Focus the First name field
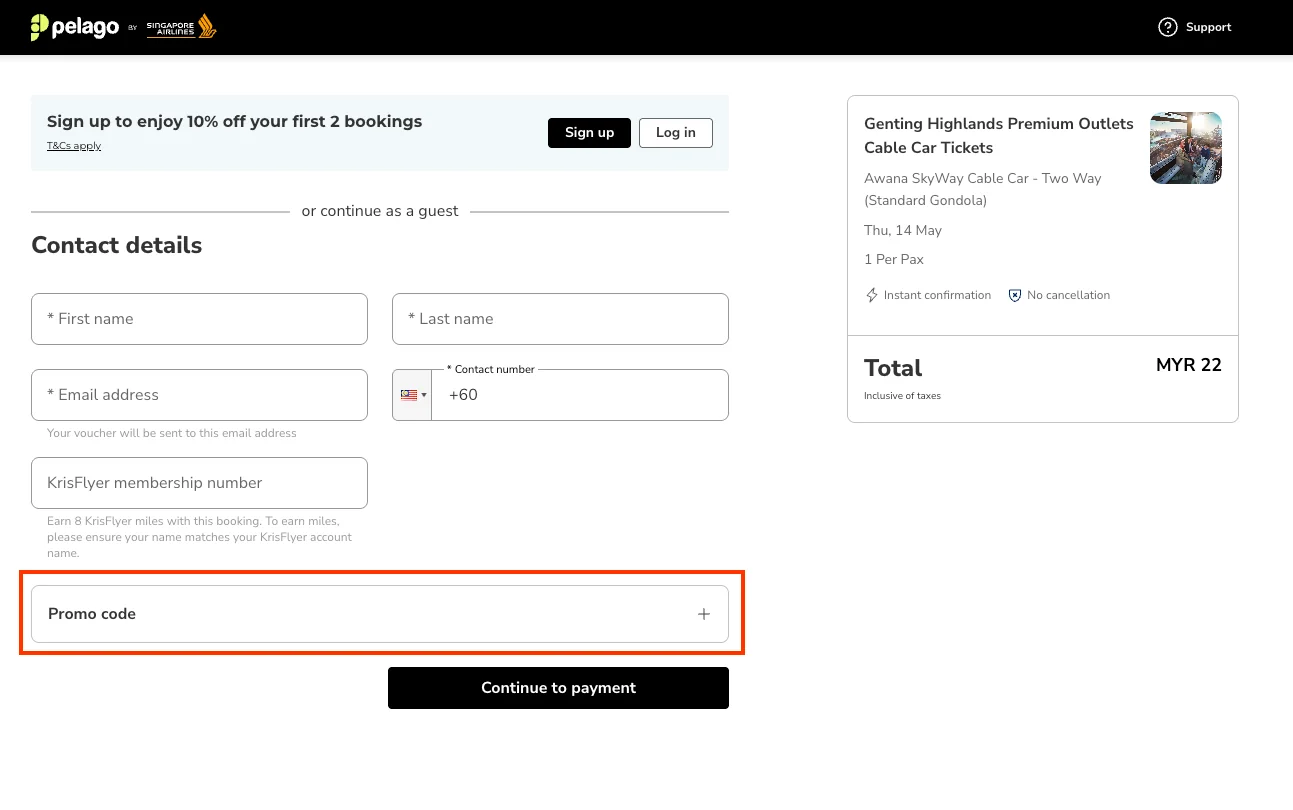The width and height of the screenshot is (1293, 810). click(199, 319)
